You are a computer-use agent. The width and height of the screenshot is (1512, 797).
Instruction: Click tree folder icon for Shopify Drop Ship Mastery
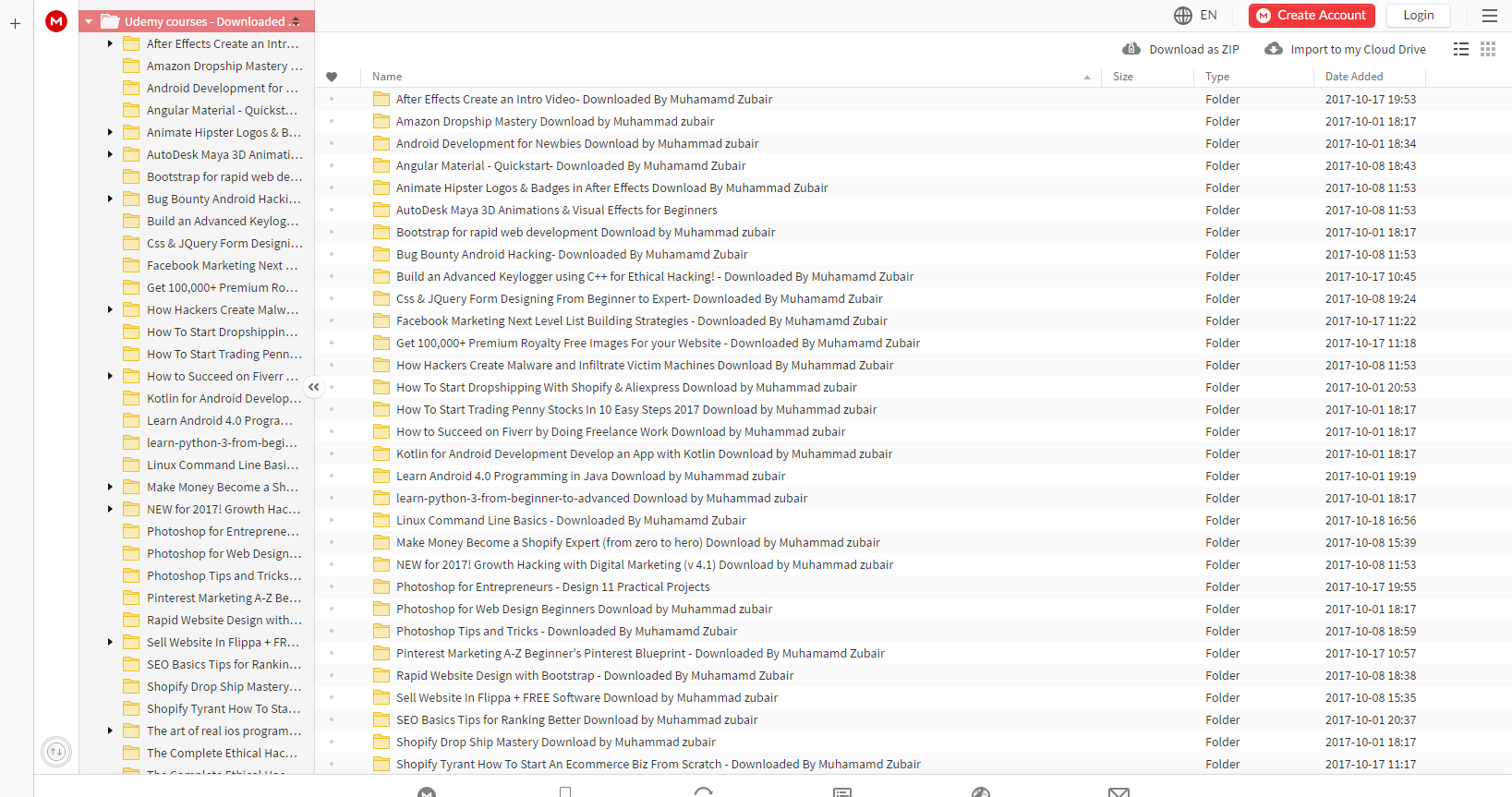[131, 686]
